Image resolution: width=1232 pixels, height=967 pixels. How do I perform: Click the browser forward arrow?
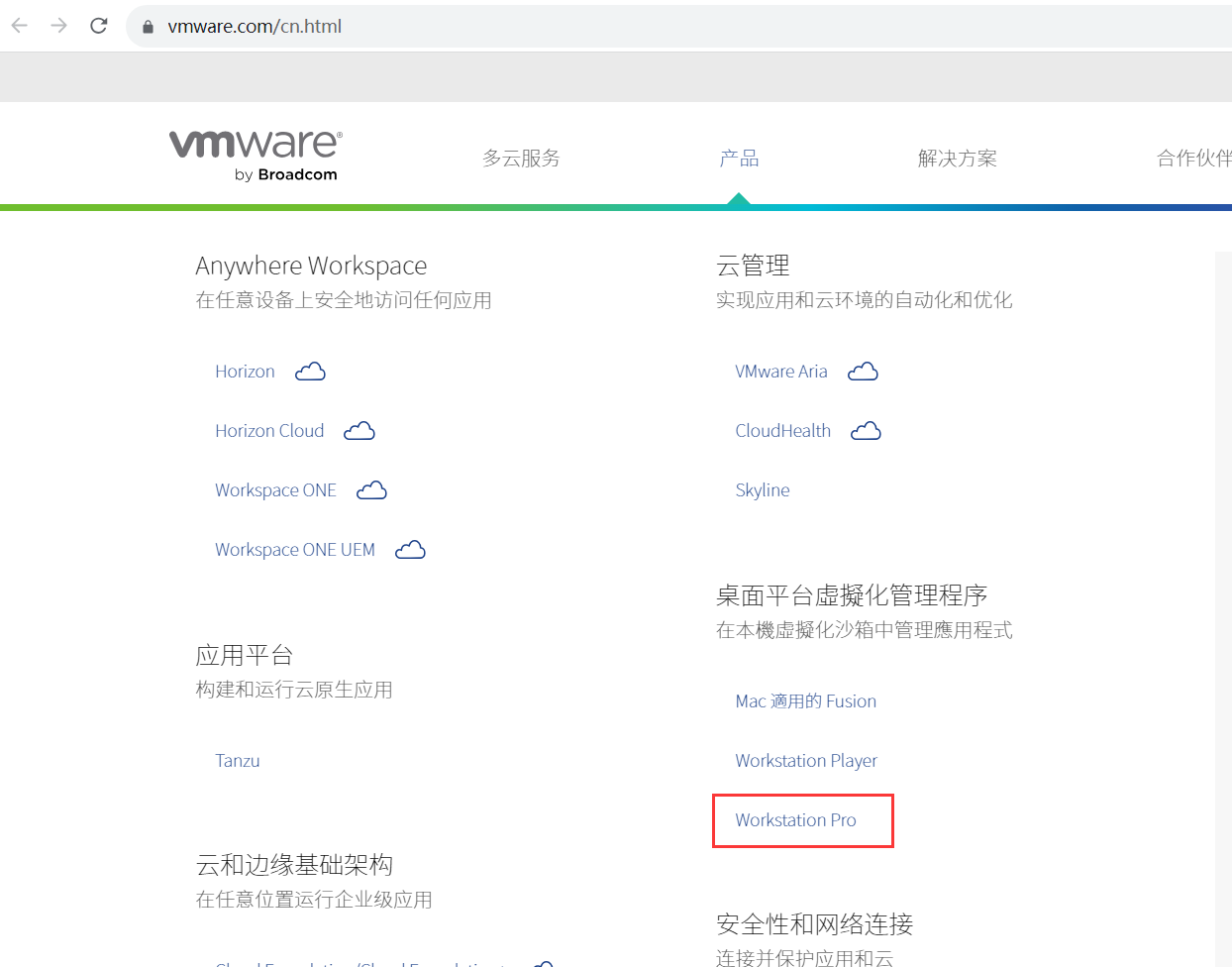click(x=59, y=26)
